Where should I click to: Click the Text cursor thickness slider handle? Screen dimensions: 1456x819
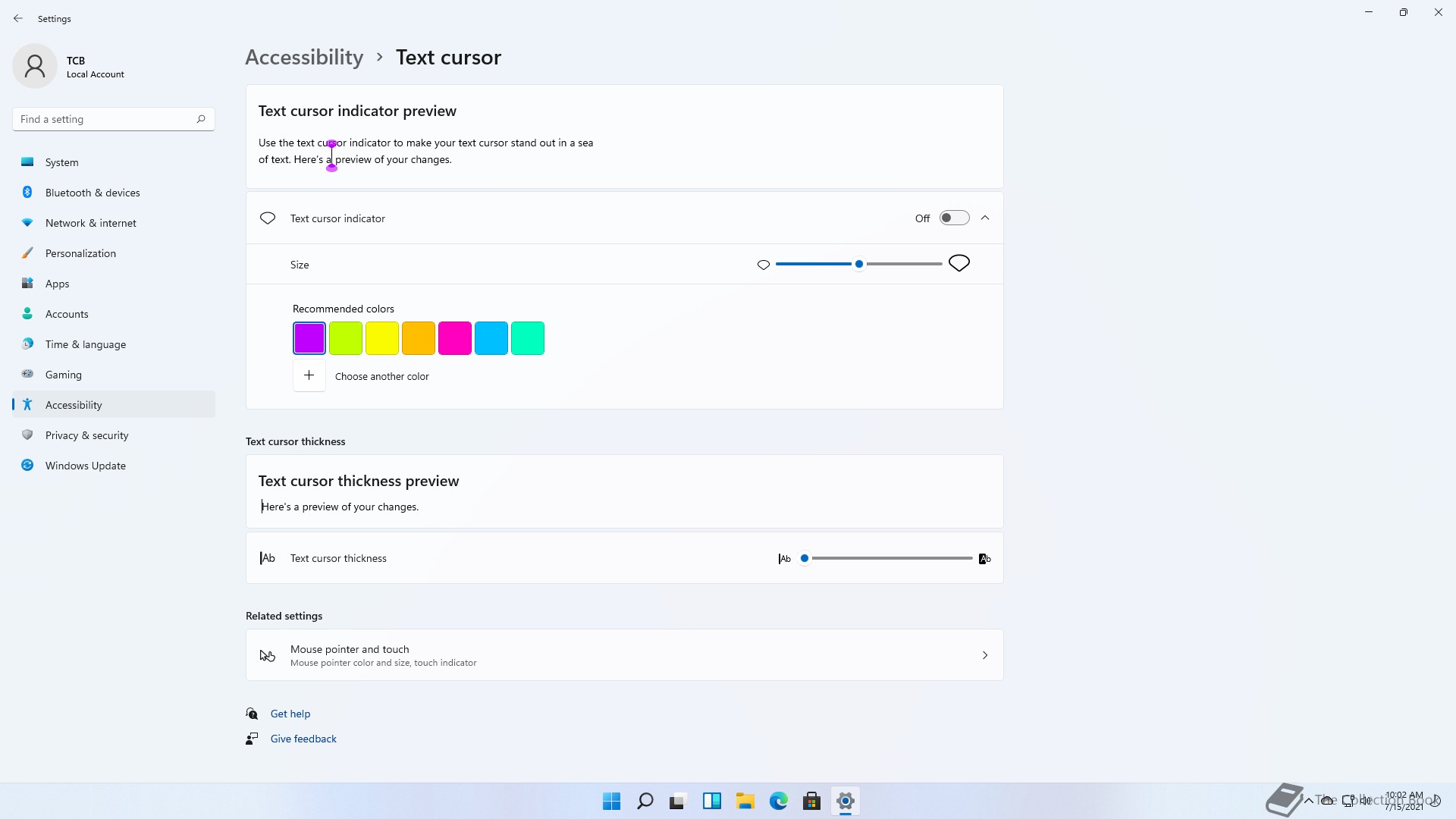[x=805, y=558]
